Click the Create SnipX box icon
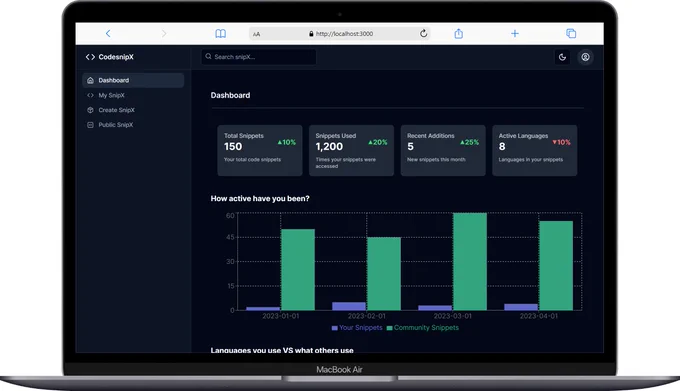 pos(90,110)
